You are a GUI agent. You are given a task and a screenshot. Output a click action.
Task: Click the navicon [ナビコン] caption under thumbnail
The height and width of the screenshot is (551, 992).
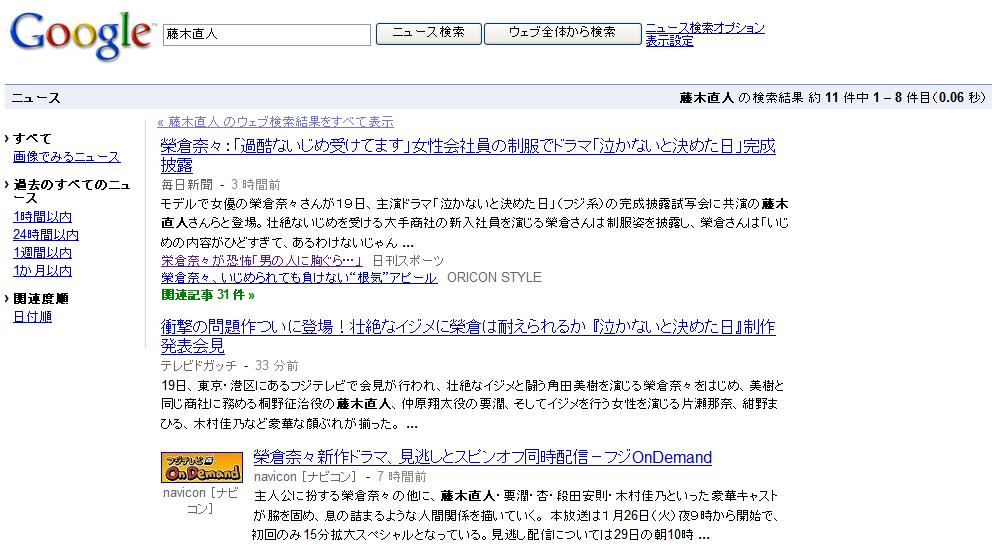tap(201, 500)
